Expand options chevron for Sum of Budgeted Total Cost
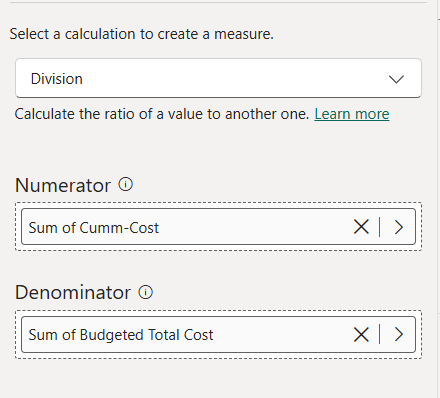Image resolution: width=440 pixels, height=398 pixels. tap(399, 334)
